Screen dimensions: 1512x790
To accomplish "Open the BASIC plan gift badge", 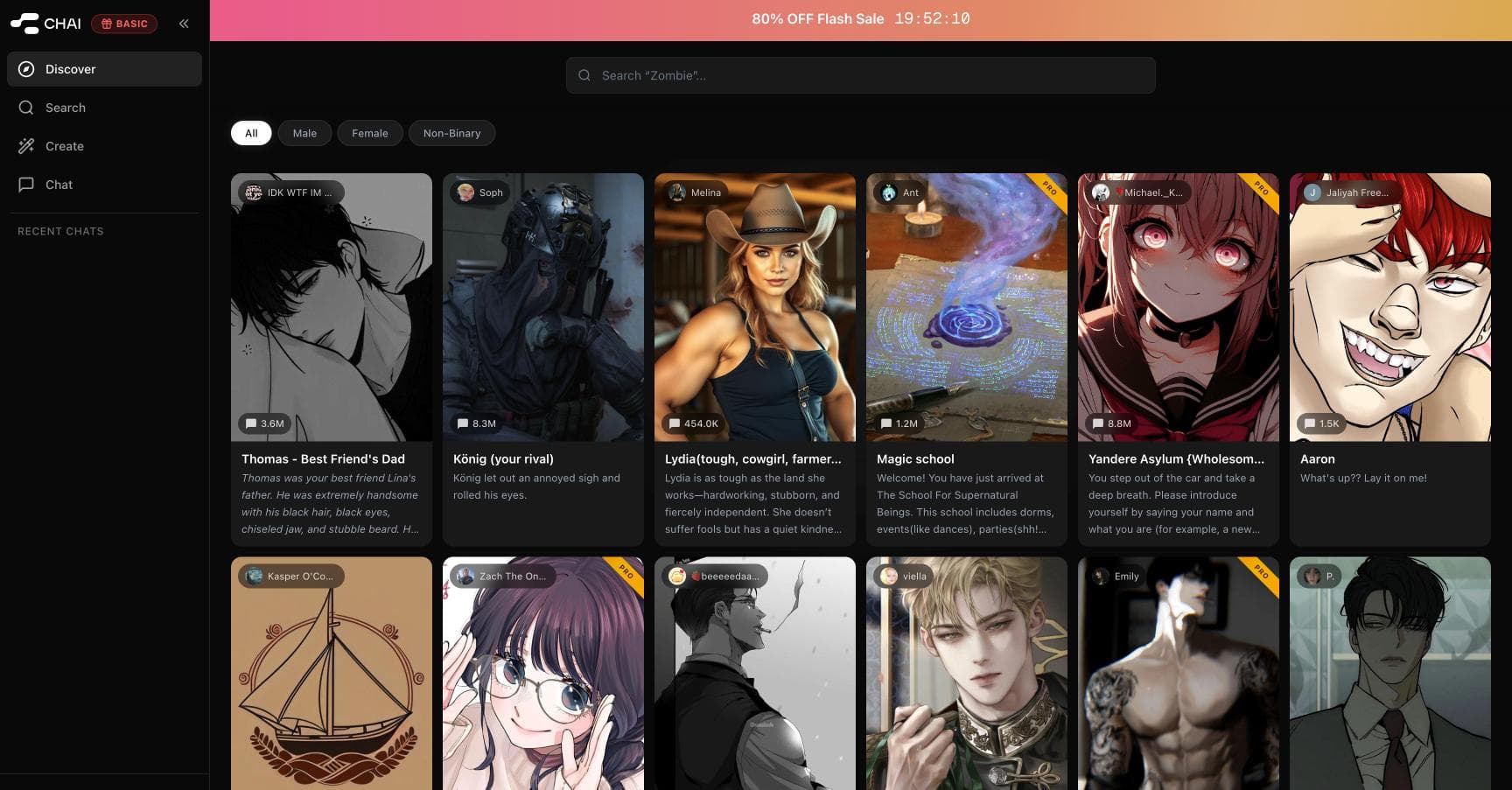I will coord(124,24).
